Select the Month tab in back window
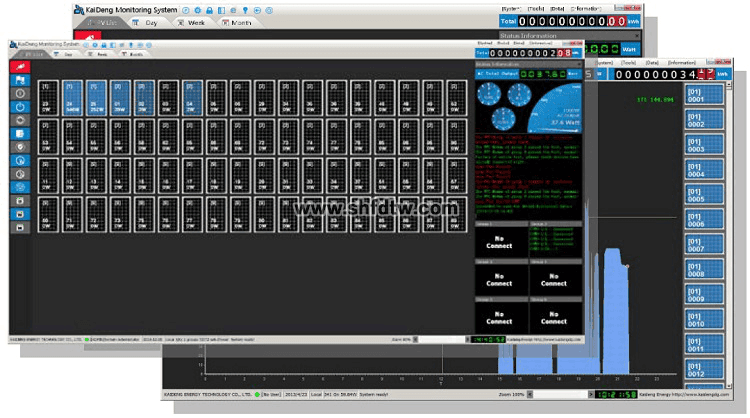750x418 pixels. 237,21
